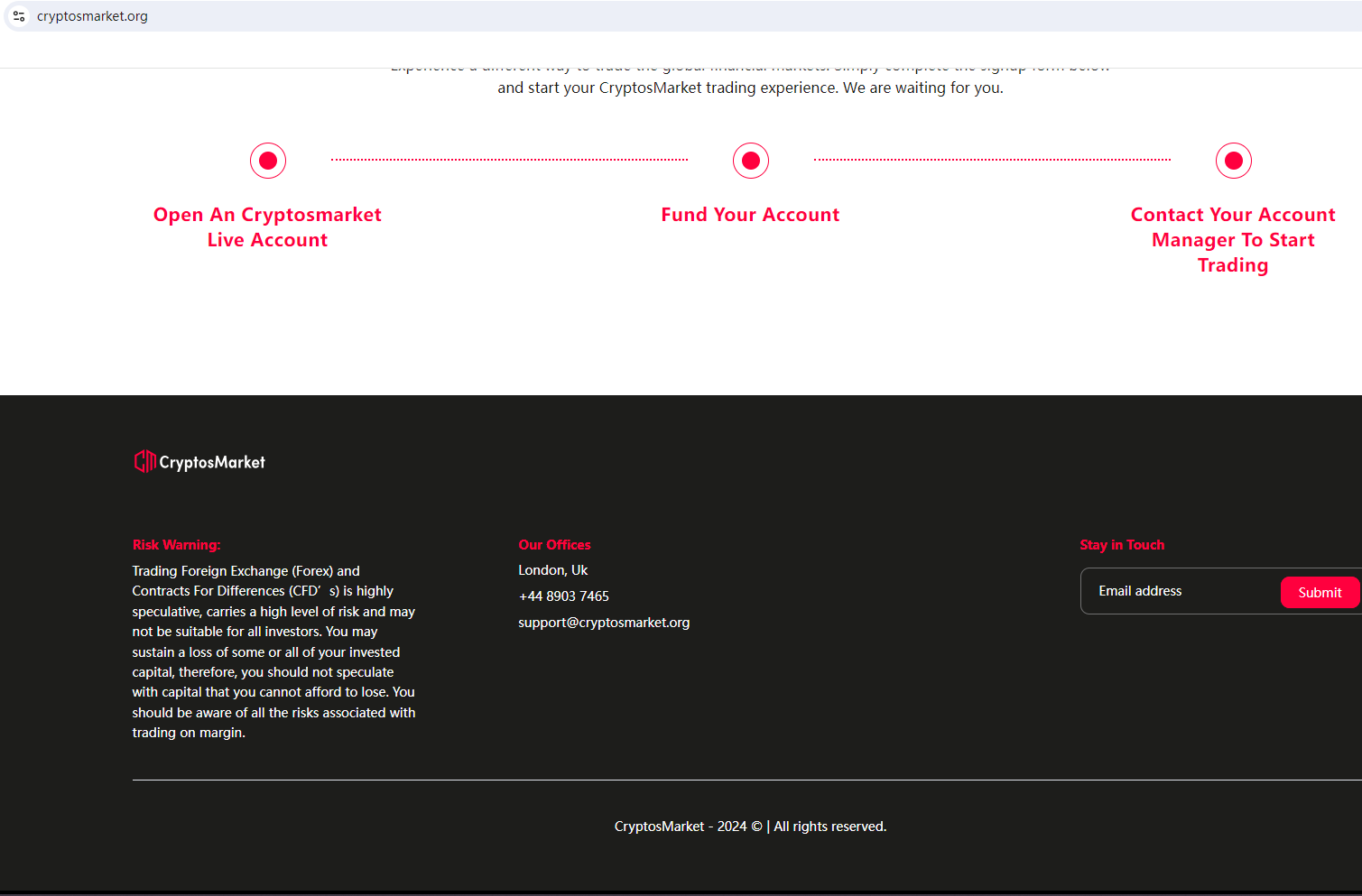Click the Our Offices heading
The image size is (1362, 896).
(x=555, y=545)
